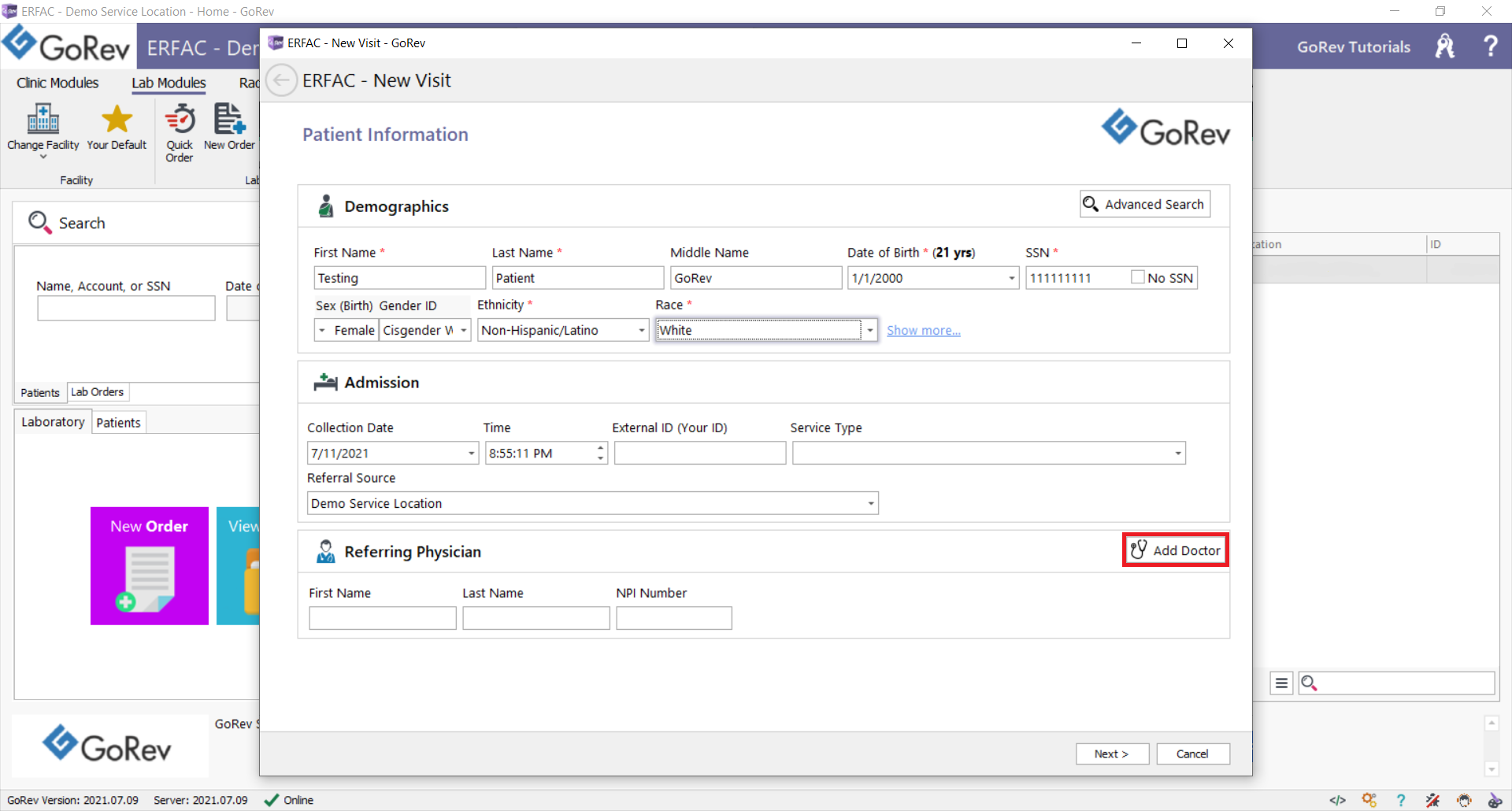Click the Your Default star icon
Image resolution: width=1512 pixels, height=811 pixels.
(x=117, y=119)
